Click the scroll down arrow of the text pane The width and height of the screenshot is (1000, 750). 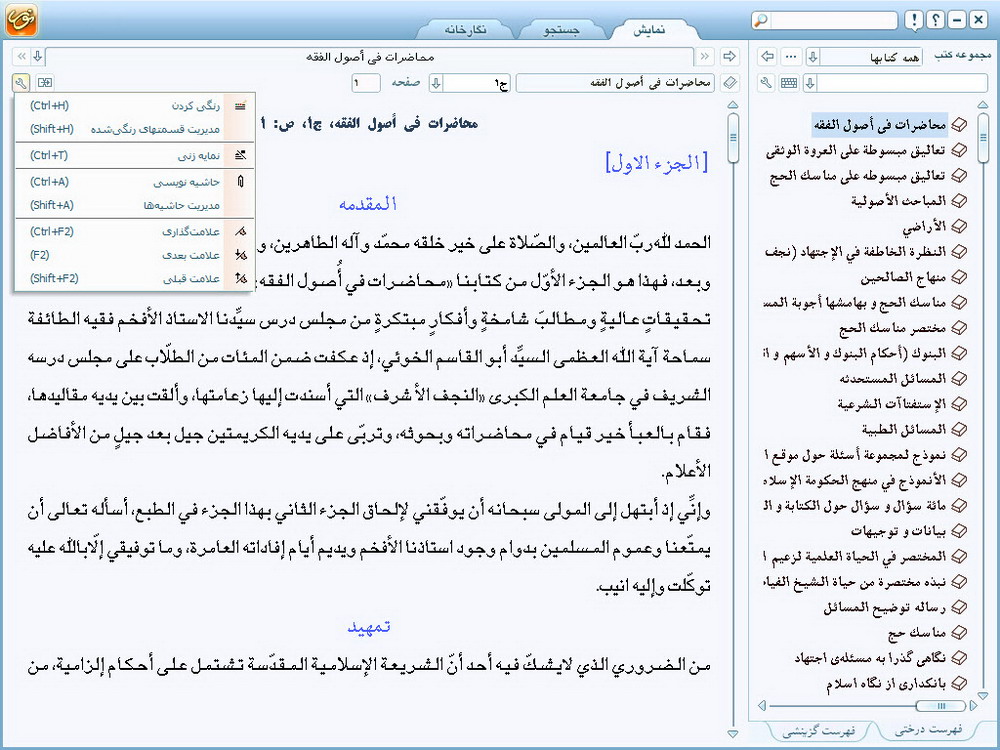coord(733,734)
